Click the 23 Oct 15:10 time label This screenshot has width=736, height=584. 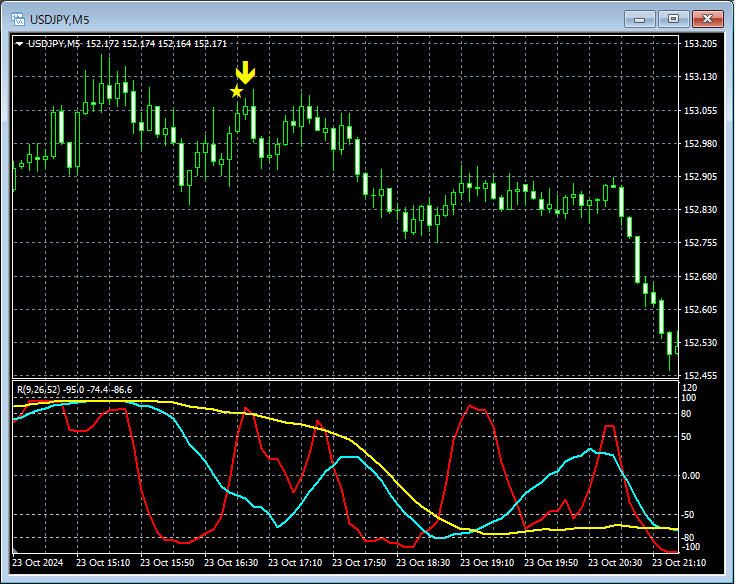coord(103,562)
